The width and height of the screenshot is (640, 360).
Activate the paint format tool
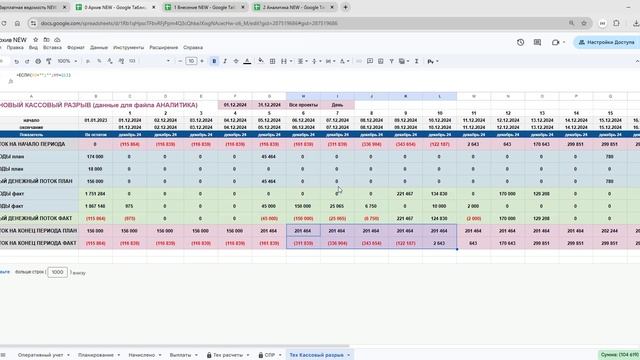[x=49, y=61]
